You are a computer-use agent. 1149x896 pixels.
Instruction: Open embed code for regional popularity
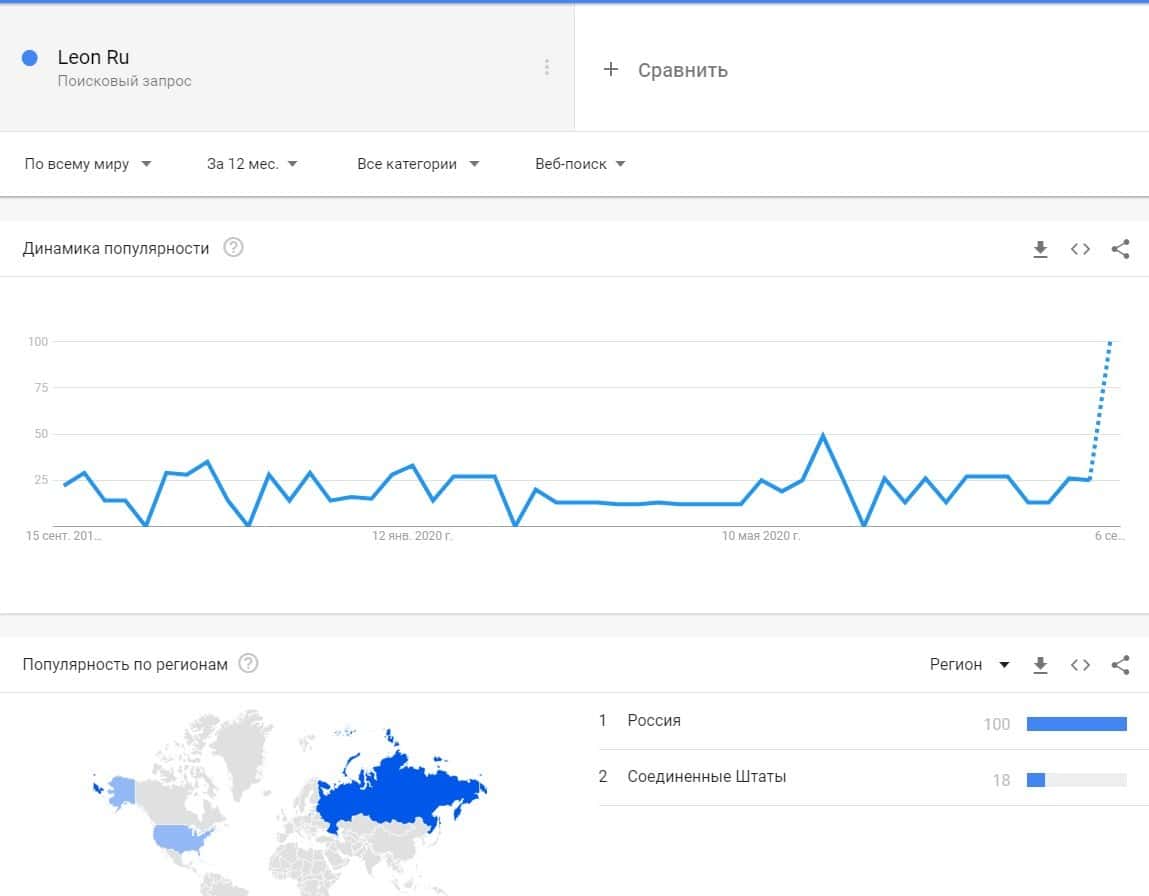tap(1080, 665)
